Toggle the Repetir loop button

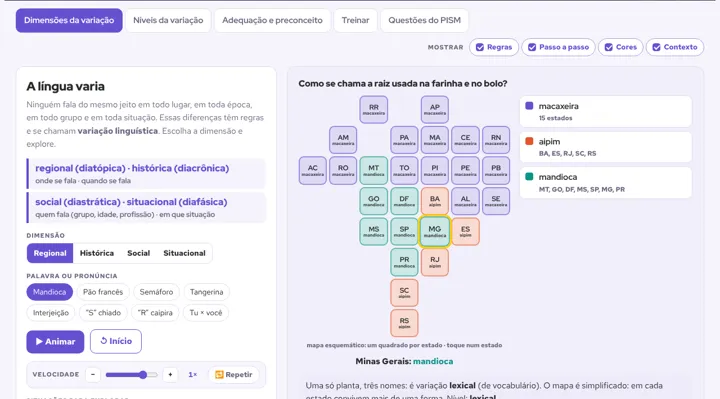pos(234,375)
